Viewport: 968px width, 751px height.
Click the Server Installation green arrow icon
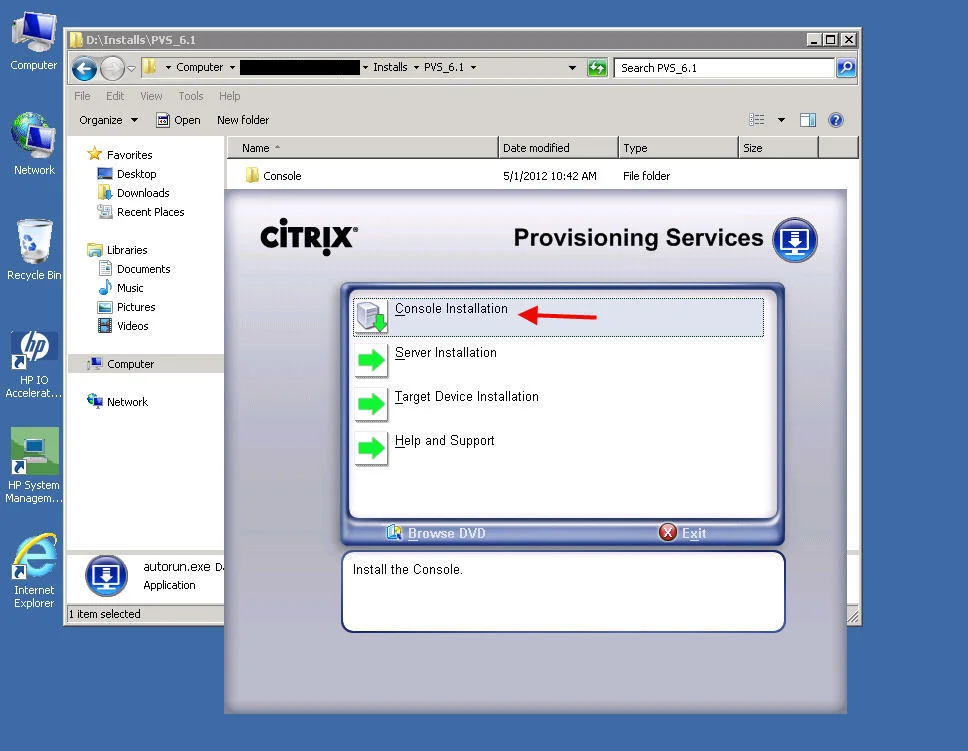coord(372,360)
